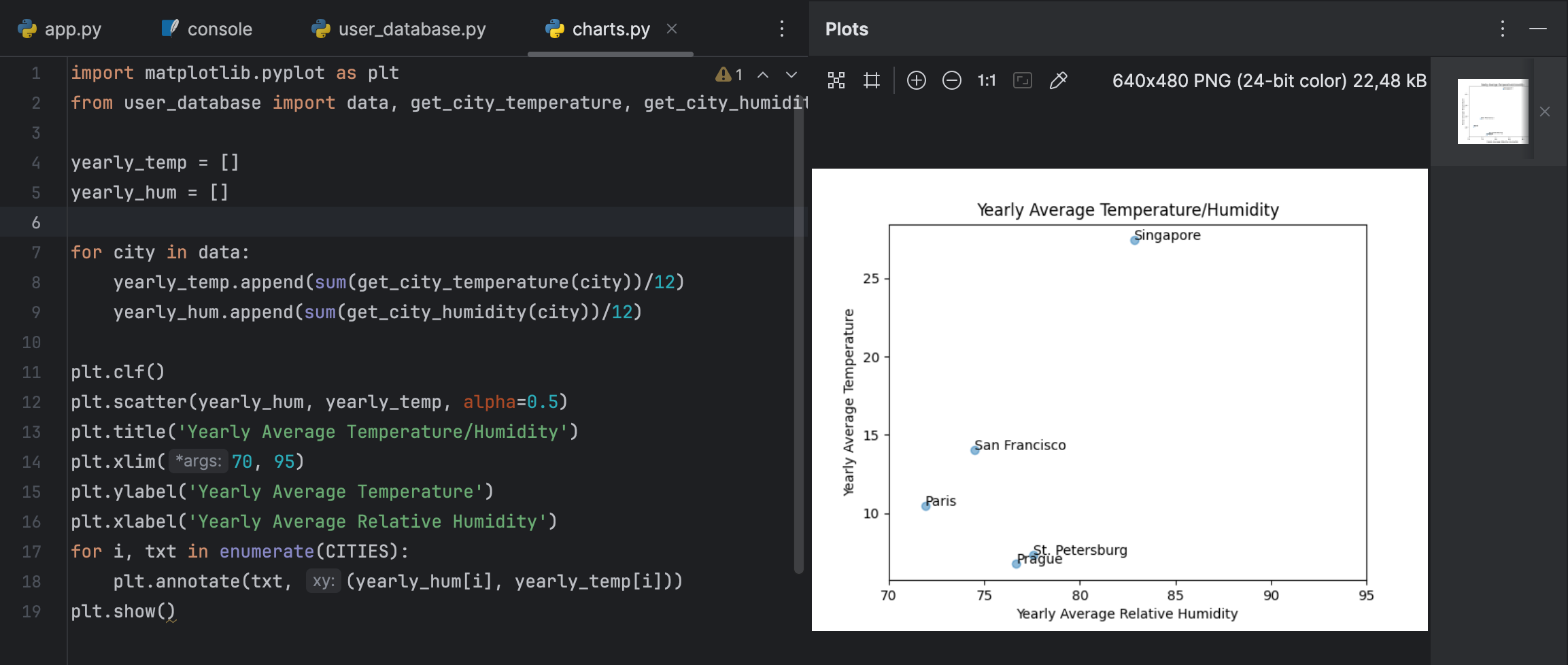Dismiss the plot thumbnail with its X

1545,111
